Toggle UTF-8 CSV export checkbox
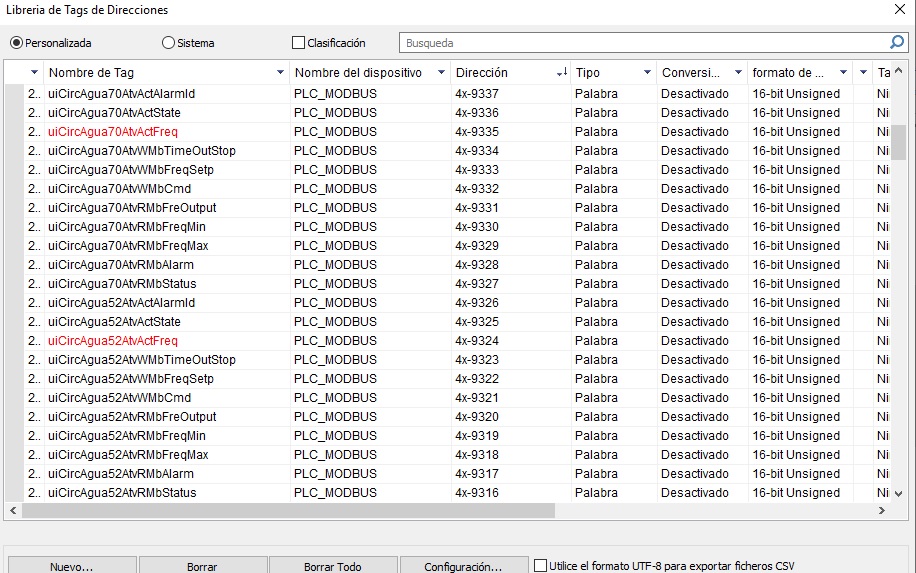Viewport: 916px width, 573px height. (541, 565)
